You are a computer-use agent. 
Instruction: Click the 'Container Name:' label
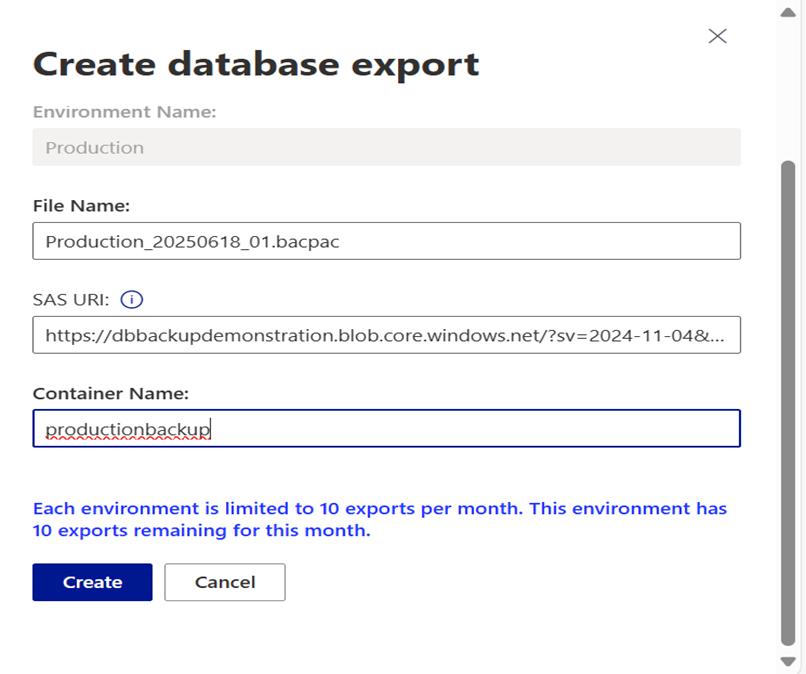coord(111,393)
